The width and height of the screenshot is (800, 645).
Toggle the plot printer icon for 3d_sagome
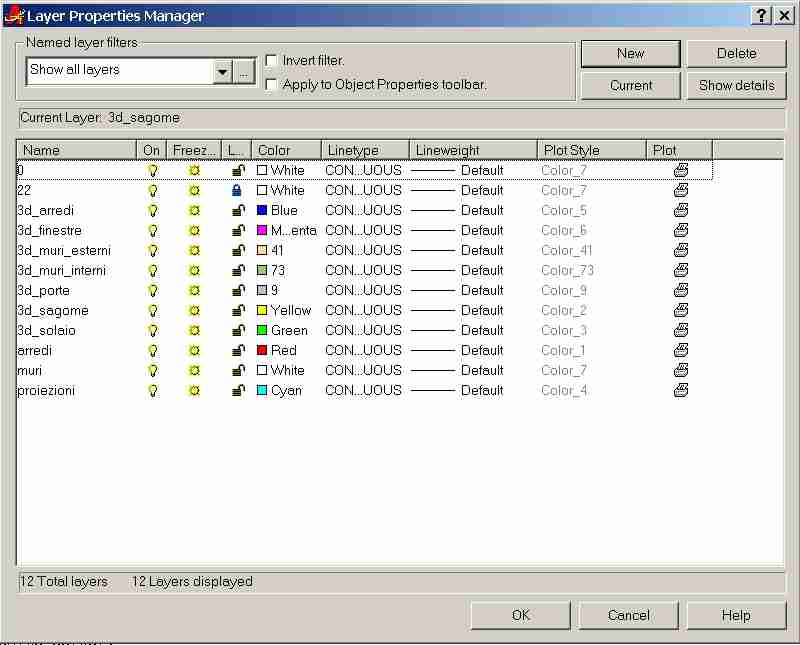(681, 311)
